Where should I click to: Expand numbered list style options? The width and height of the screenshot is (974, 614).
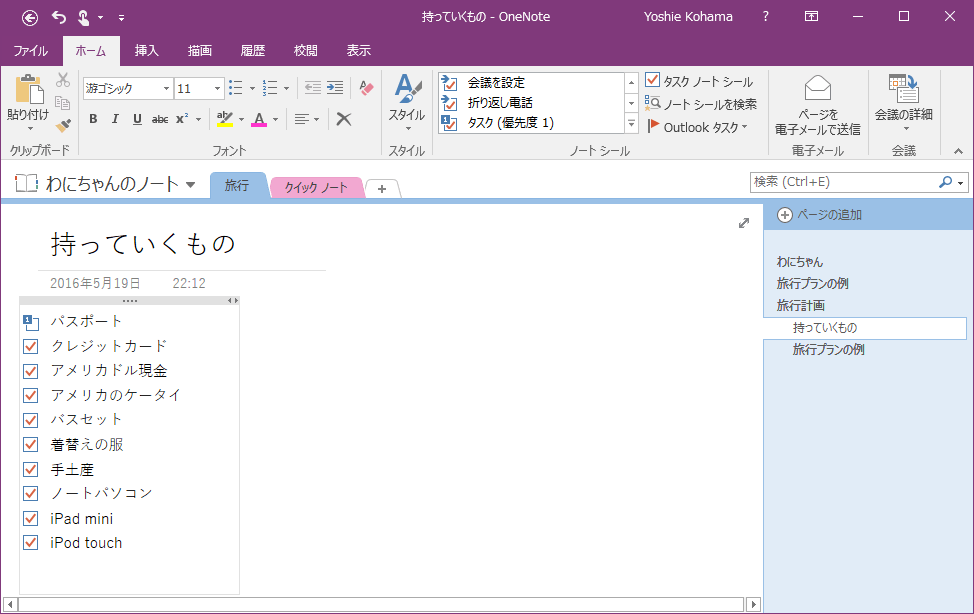286,88
